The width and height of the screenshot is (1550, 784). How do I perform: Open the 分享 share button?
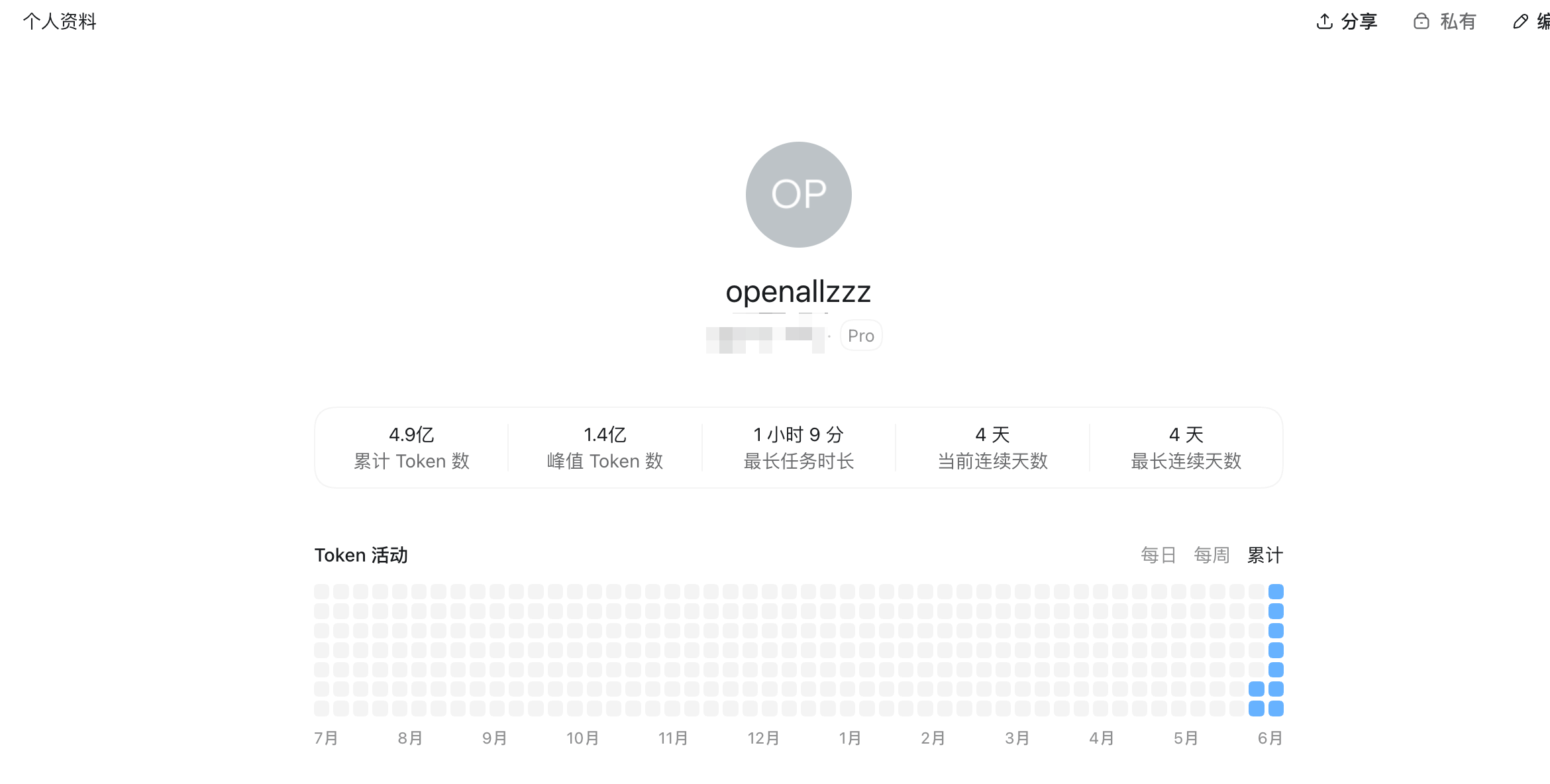coord(1347,21)
